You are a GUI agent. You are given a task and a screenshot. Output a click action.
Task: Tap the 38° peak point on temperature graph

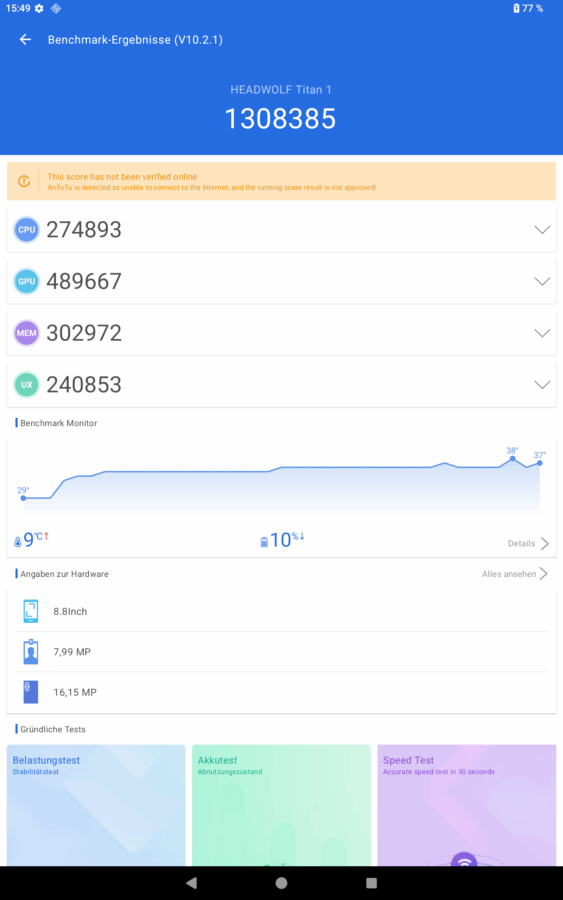pos(512,459)
